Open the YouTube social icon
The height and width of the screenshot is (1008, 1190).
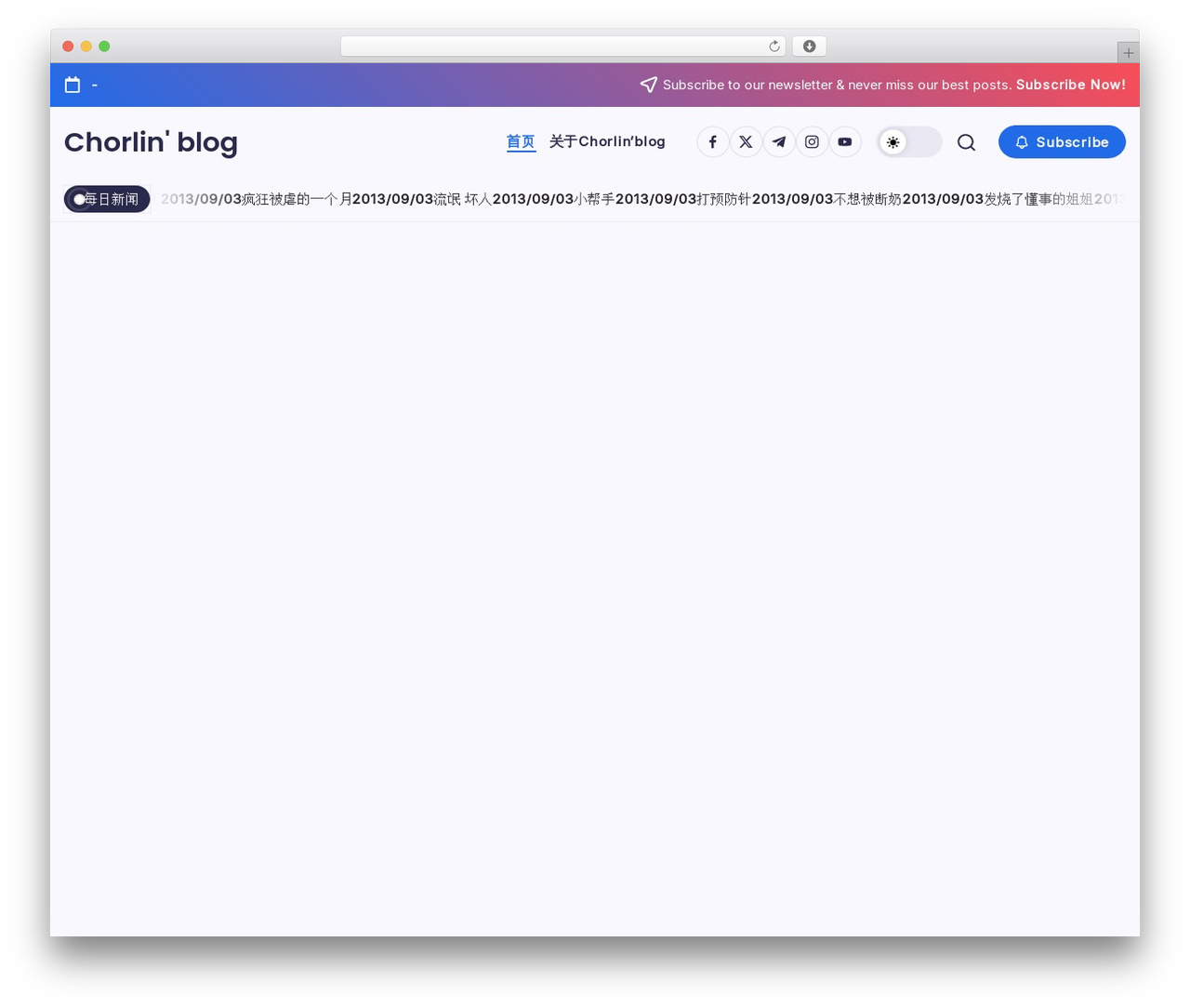pos(845,142)
